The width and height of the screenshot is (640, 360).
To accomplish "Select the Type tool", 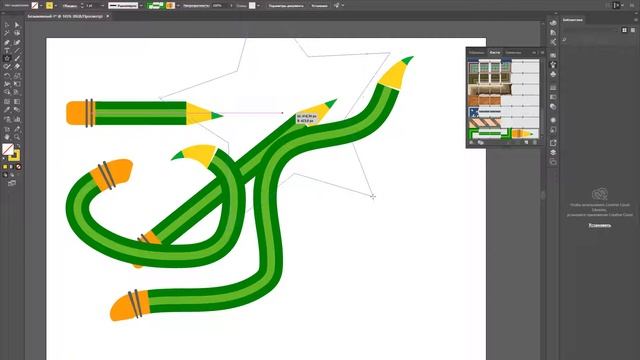I will pyautogui.click(x=7, y=51).
